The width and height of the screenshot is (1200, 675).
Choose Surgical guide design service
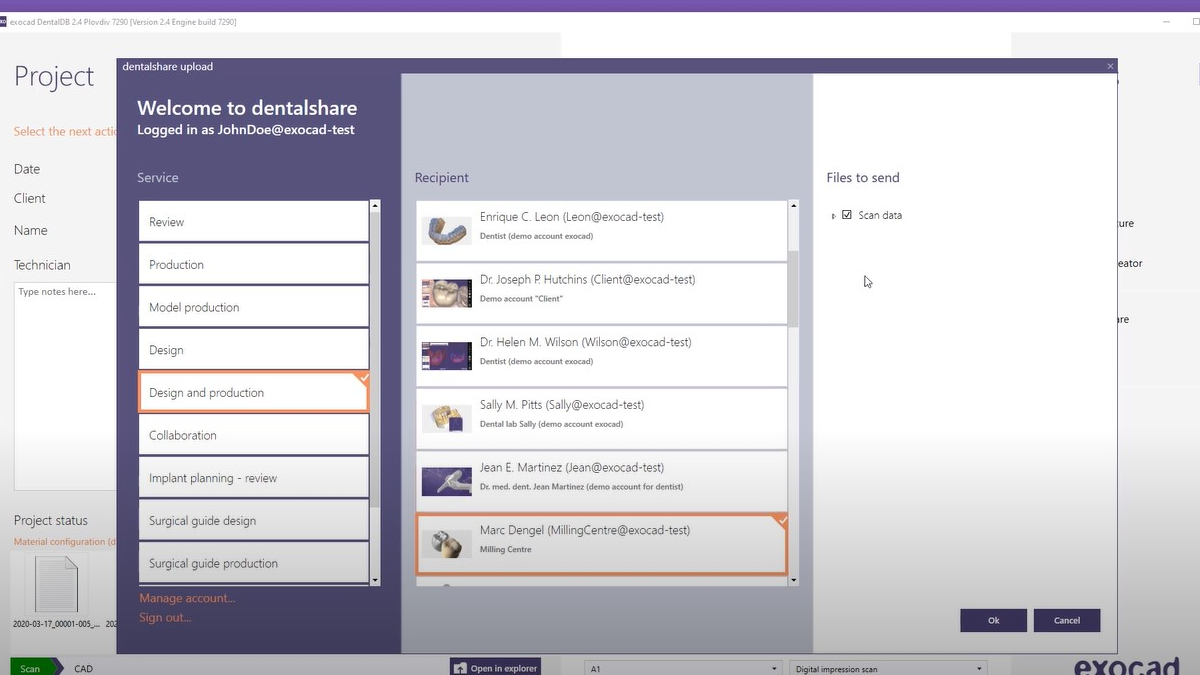[253, 521]
